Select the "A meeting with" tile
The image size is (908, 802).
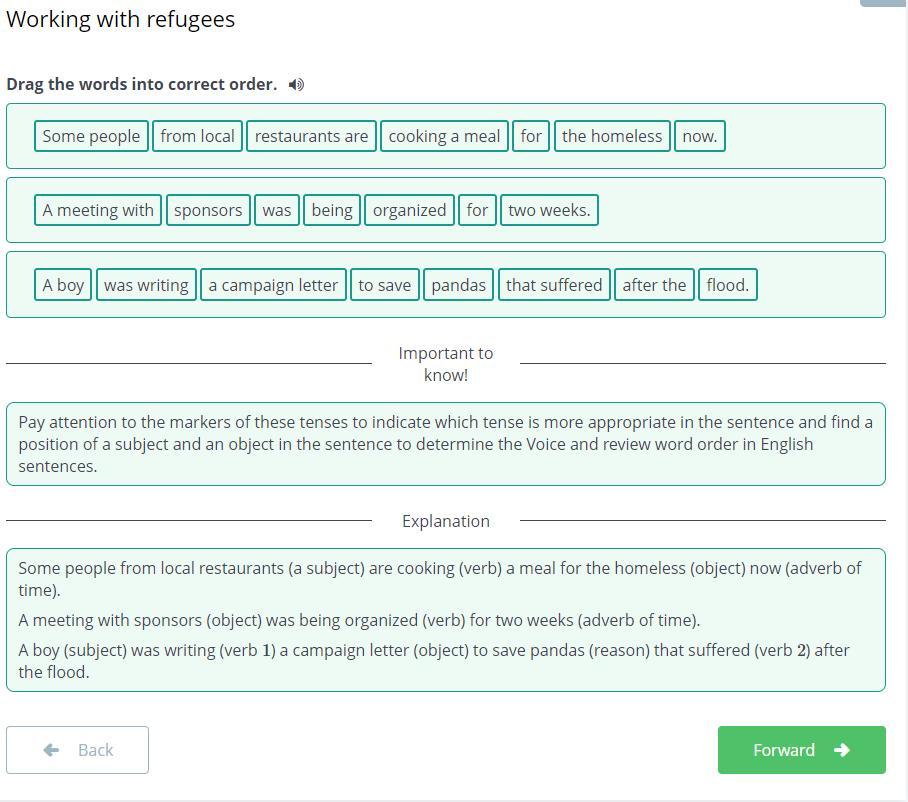point(98,210)
